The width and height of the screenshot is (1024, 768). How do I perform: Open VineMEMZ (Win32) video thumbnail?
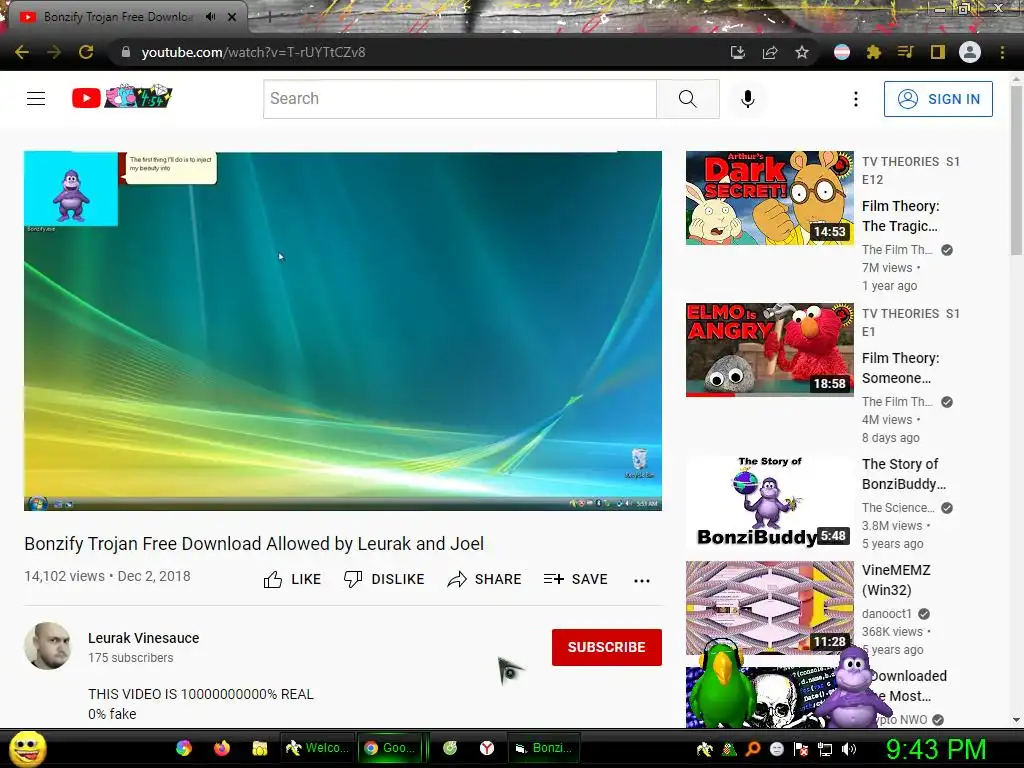(x=769, y=607)
